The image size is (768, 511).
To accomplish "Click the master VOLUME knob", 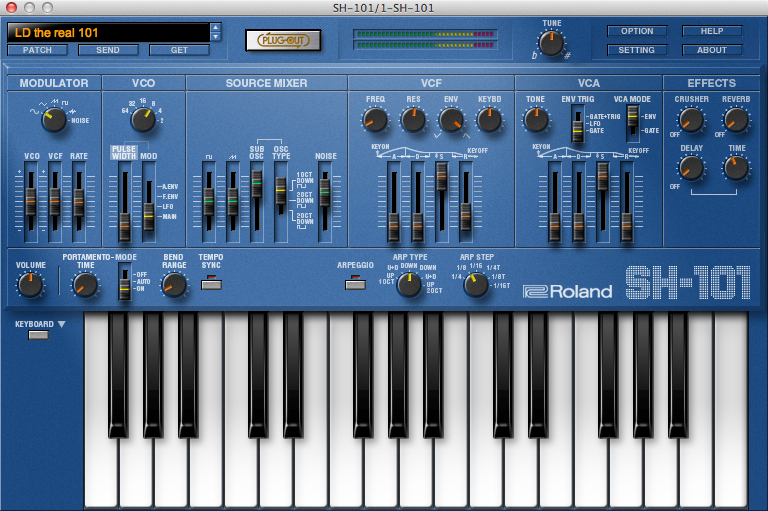I will (31, 285).
